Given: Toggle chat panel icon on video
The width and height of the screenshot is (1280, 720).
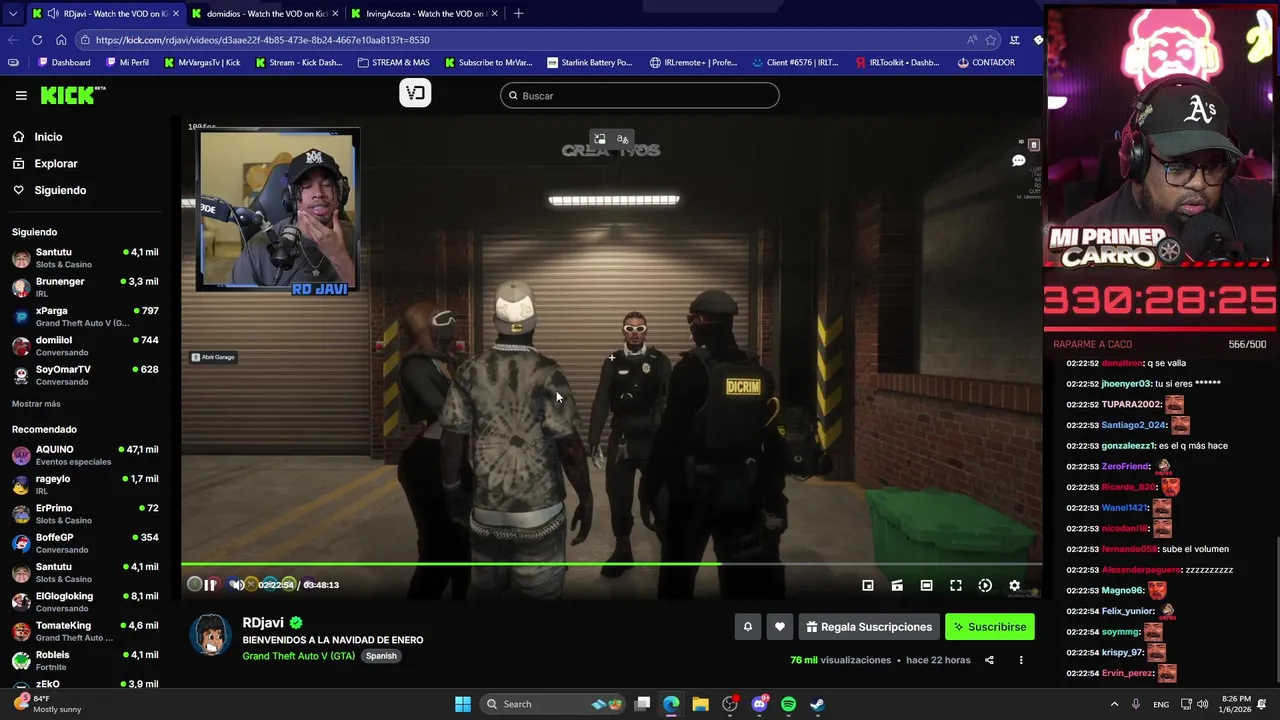Looking at the screenshot, I should click(x=1018, y=161).
